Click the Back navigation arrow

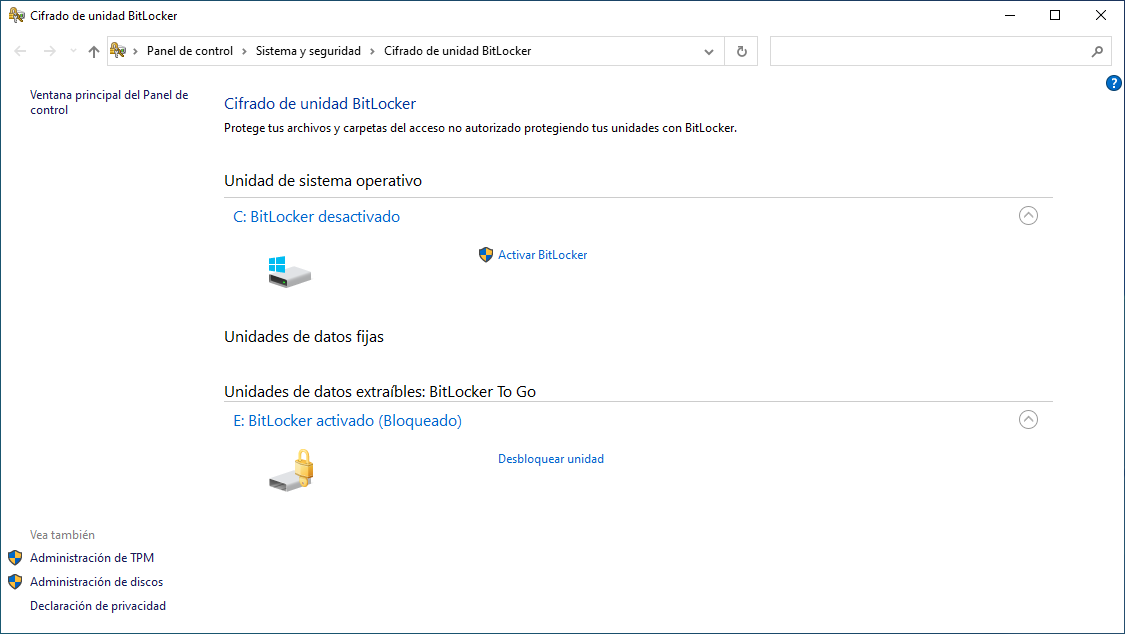tap(20, 51)
